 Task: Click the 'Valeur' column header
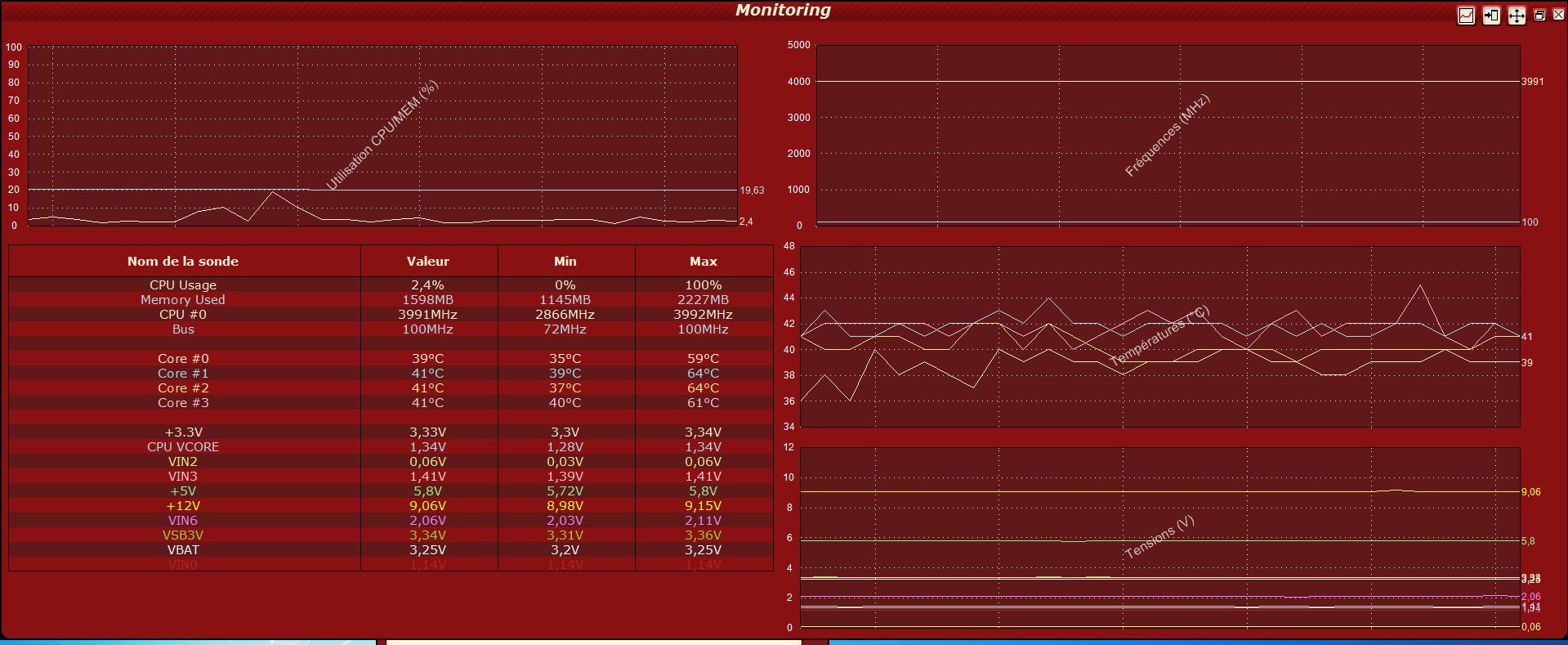click(x=427, y=262)
